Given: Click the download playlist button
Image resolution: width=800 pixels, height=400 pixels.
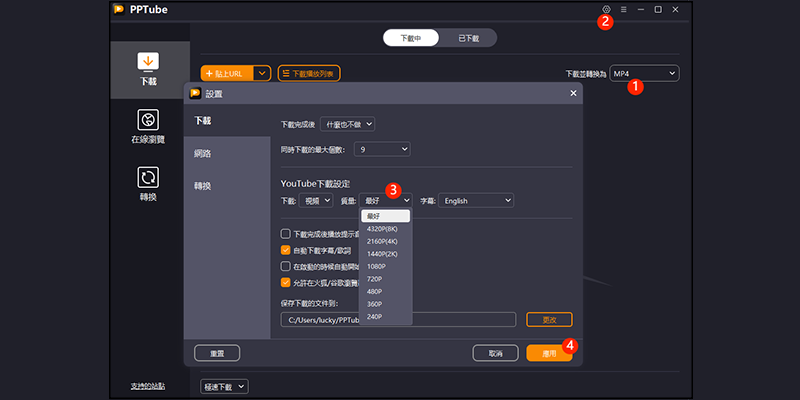Looking at the screenshot, I should 309,73.
